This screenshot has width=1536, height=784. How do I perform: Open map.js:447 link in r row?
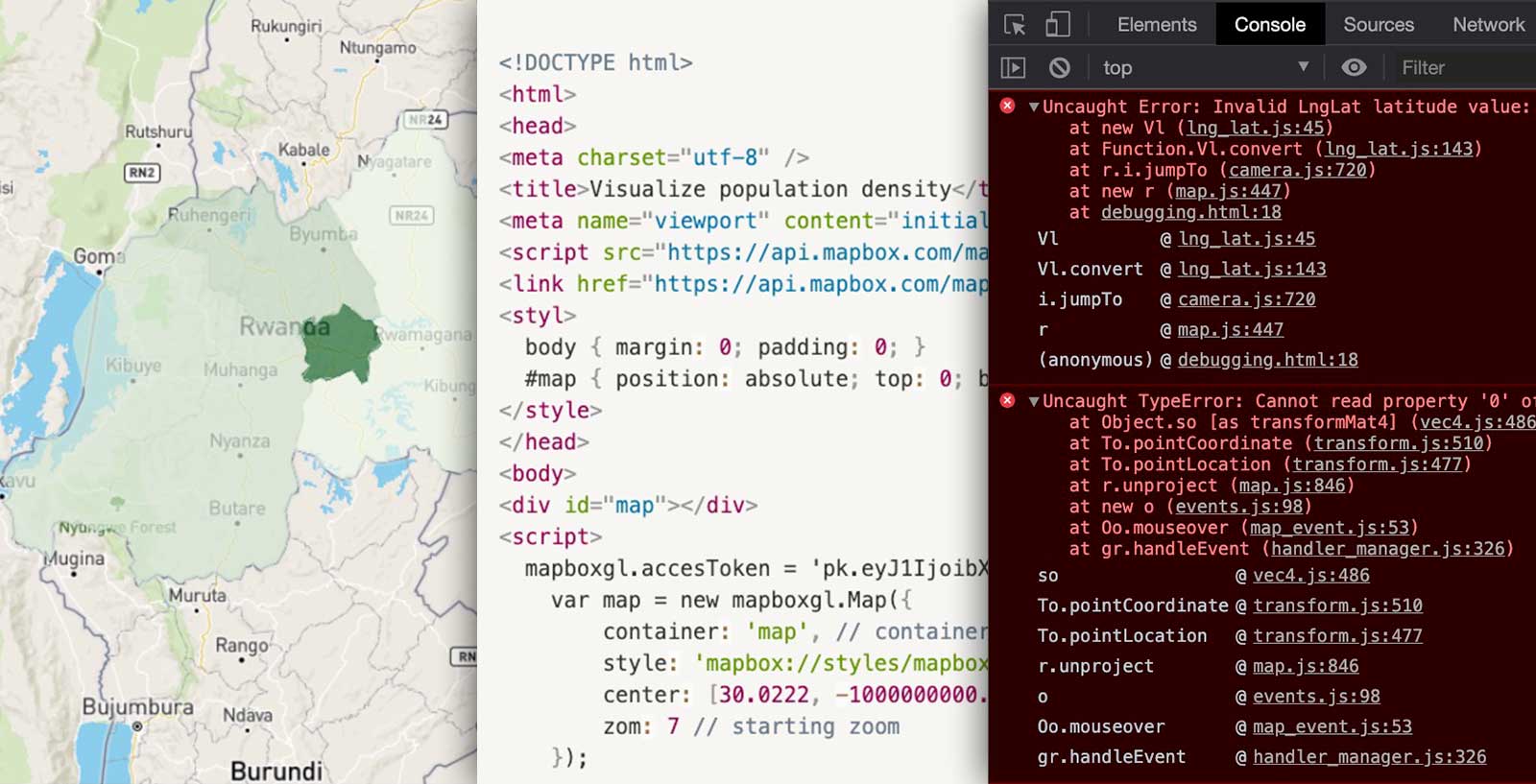point(1231,330)
